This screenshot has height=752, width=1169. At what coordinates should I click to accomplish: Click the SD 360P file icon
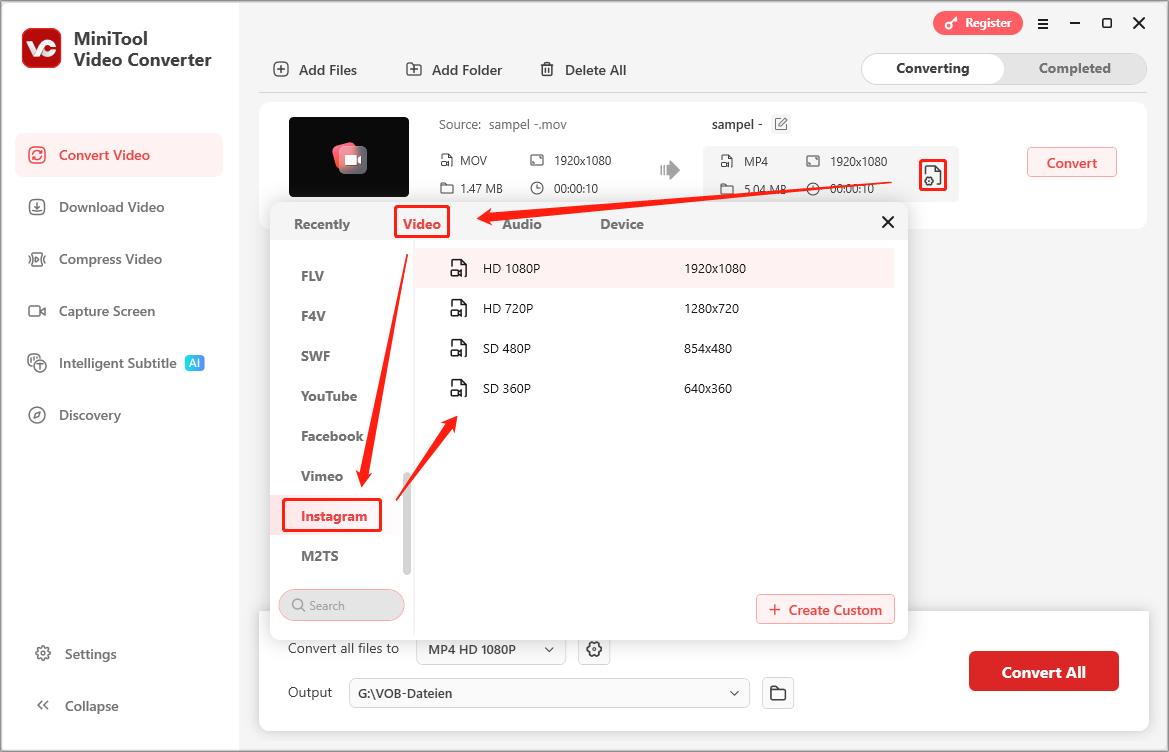point(459,388)
